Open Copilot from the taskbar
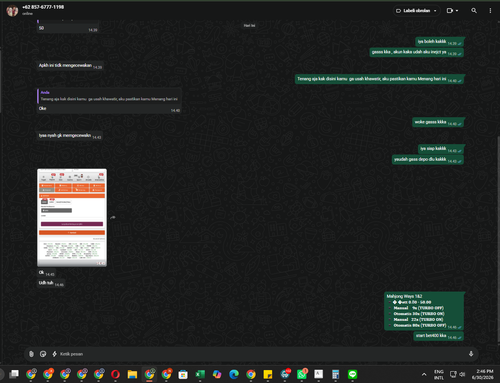This screenshot has width=500, height=383. coord(217,374)
